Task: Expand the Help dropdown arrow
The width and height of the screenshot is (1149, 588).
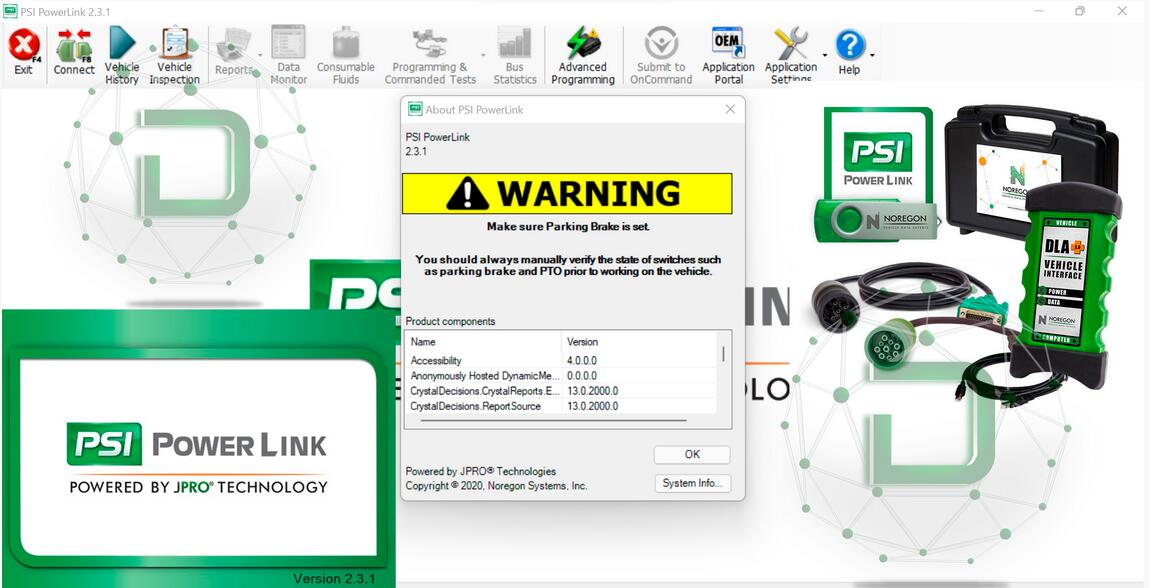Action: (x=871, y=56)
